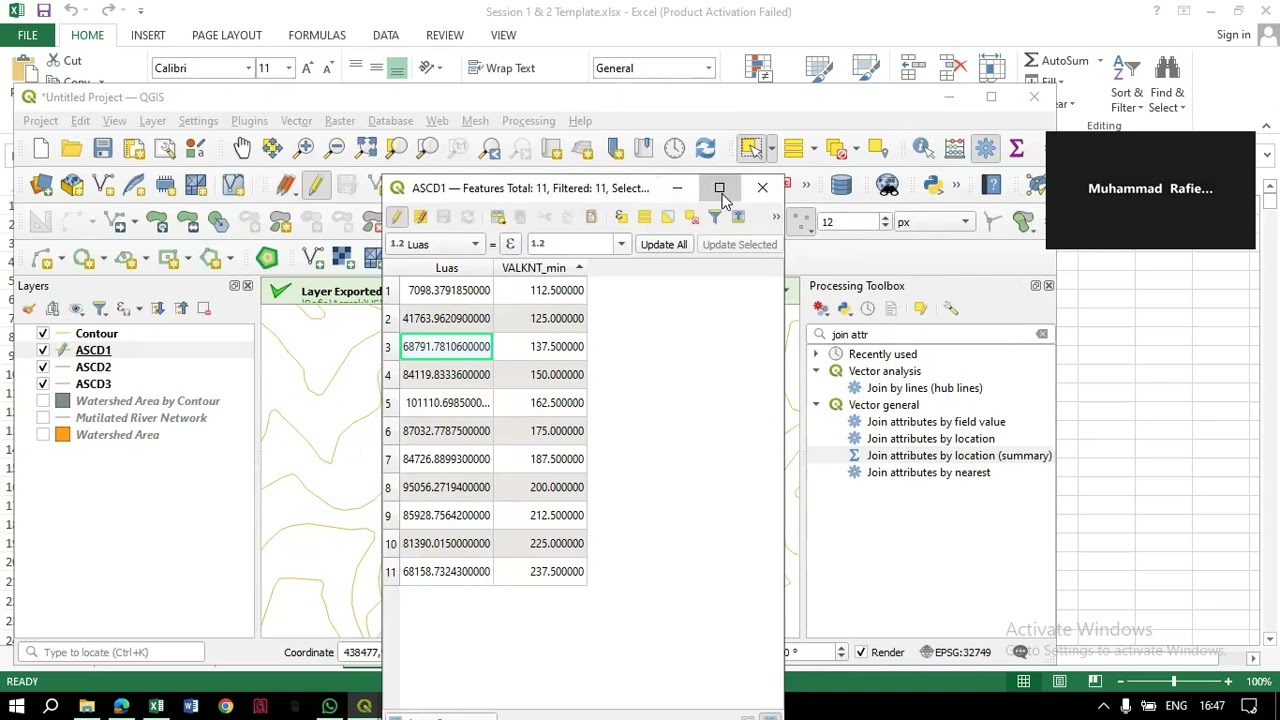Create a new QGIS project
Image resolution: width=1280 pixels, height=720 pixels.
click(41, 149)
